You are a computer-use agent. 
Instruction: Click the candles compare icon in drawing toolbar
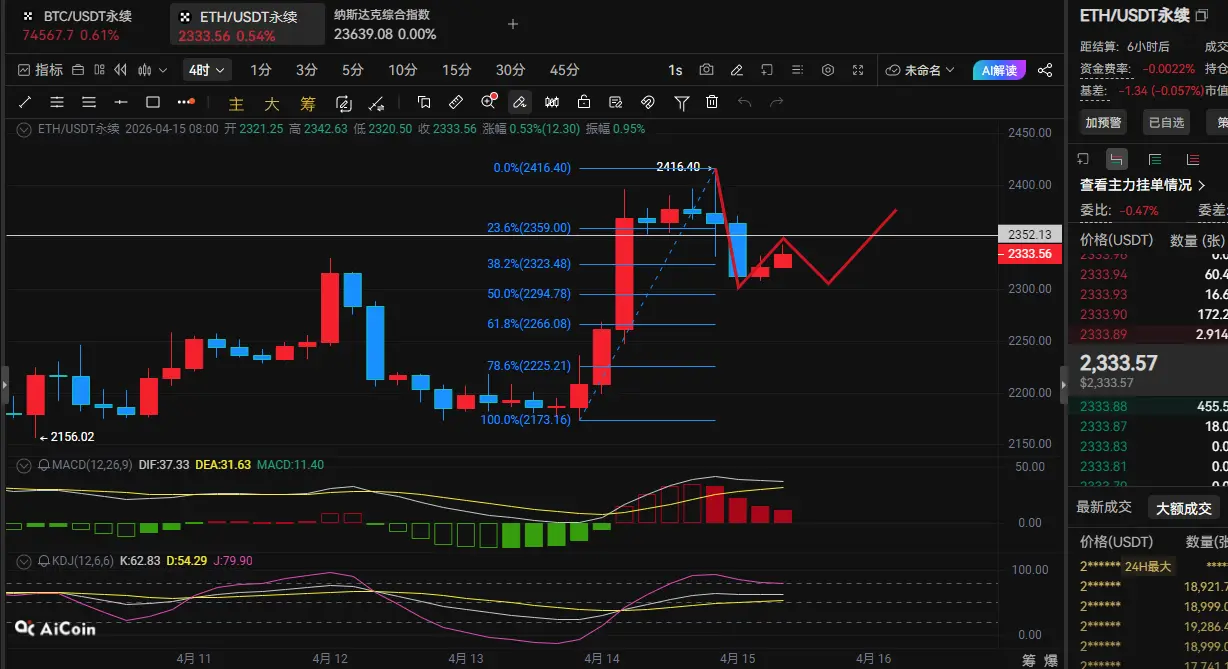click(552, 102)
